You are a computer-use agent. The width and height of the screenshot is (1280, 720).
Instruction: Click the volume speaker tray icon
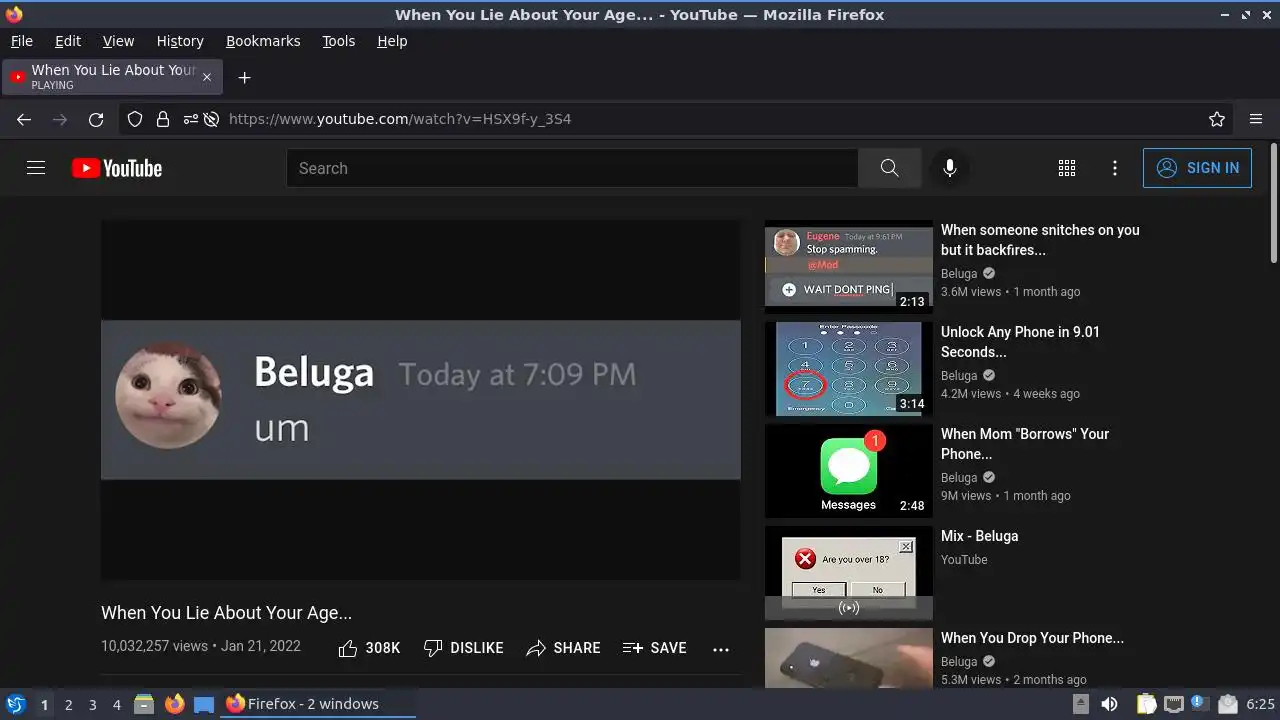[x=1109, y=704]
